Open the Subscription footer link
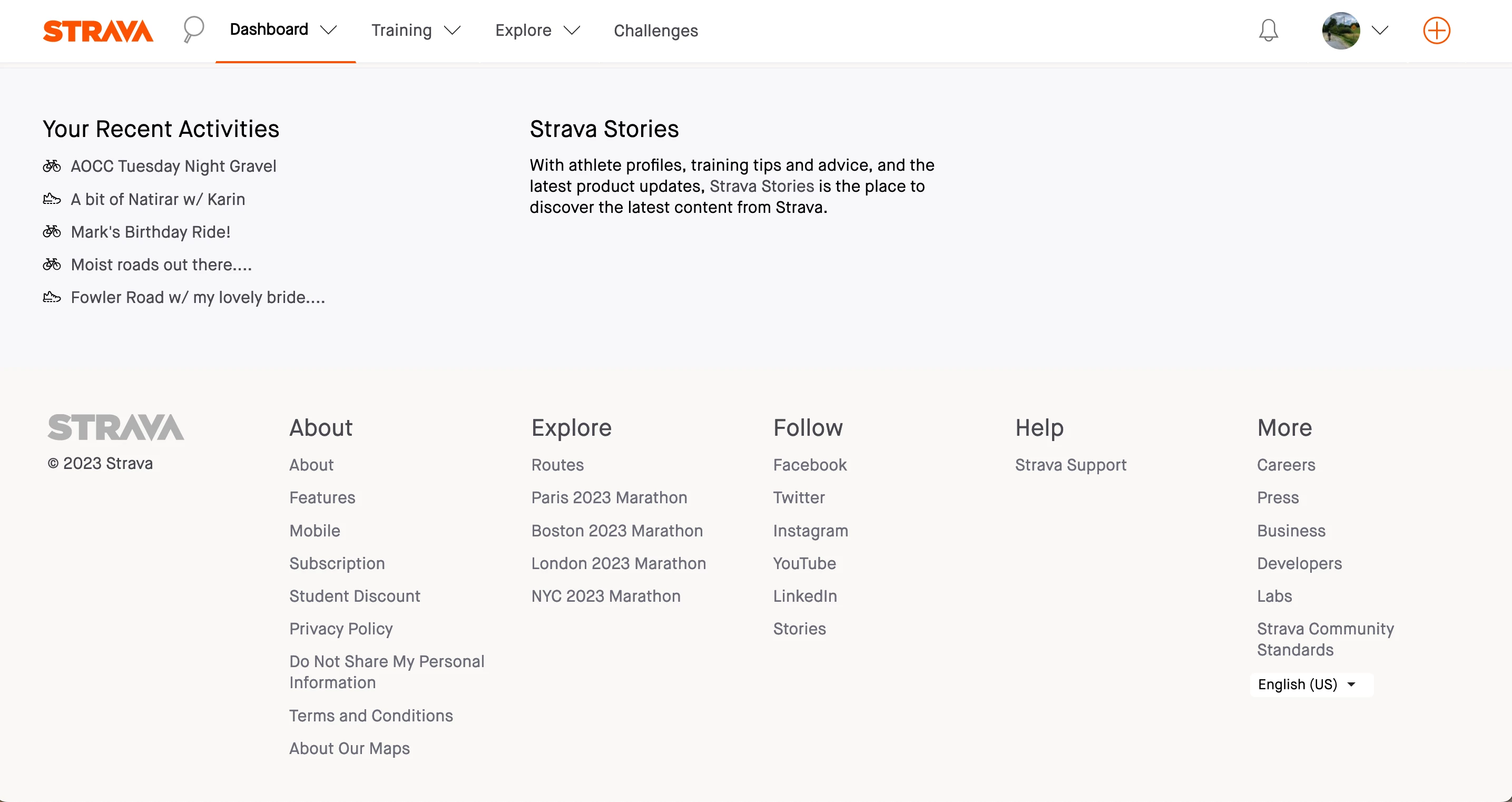Screen dimensions: 1512x802 337,564
